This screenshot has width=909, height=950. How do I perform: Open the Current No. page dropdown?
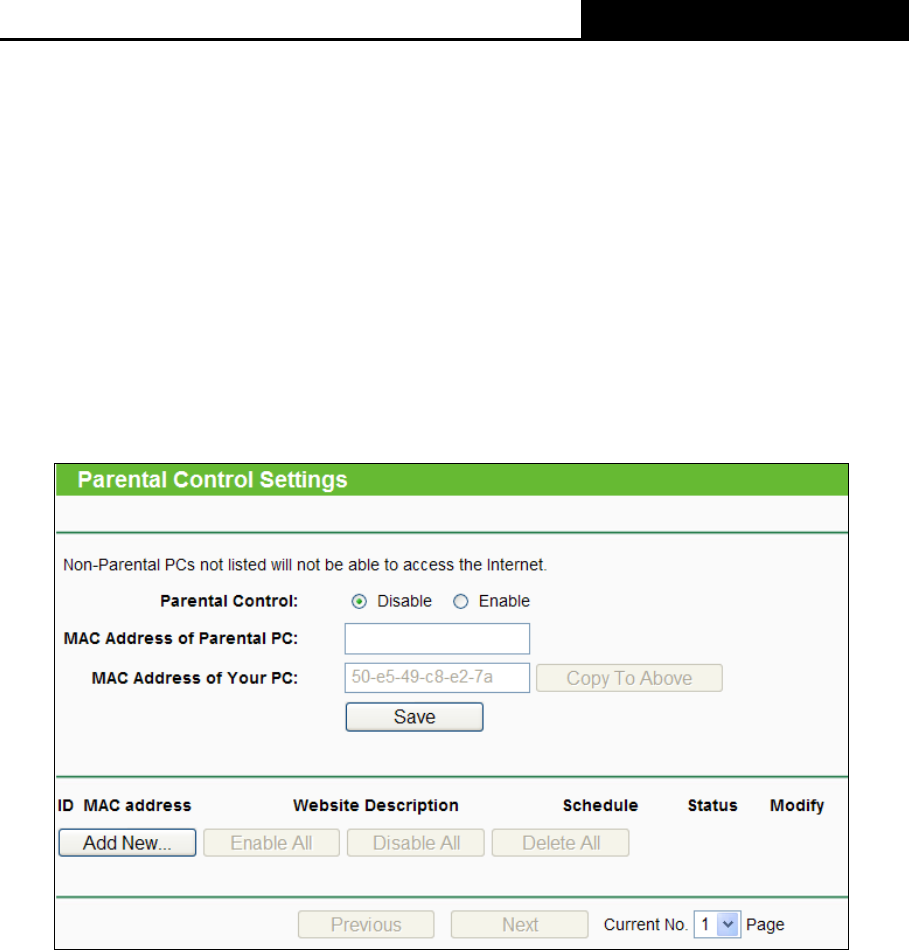click(717, 925)
